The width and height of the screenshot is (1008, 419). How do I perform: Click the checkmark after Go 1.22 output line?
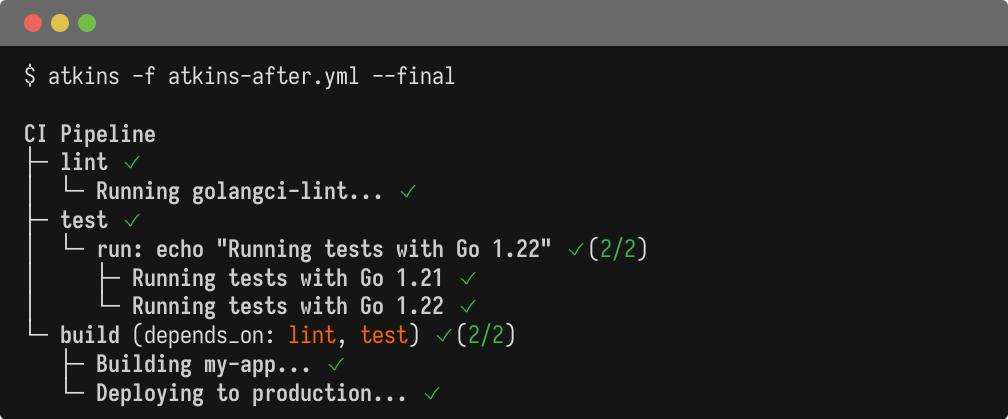(467, 307)
